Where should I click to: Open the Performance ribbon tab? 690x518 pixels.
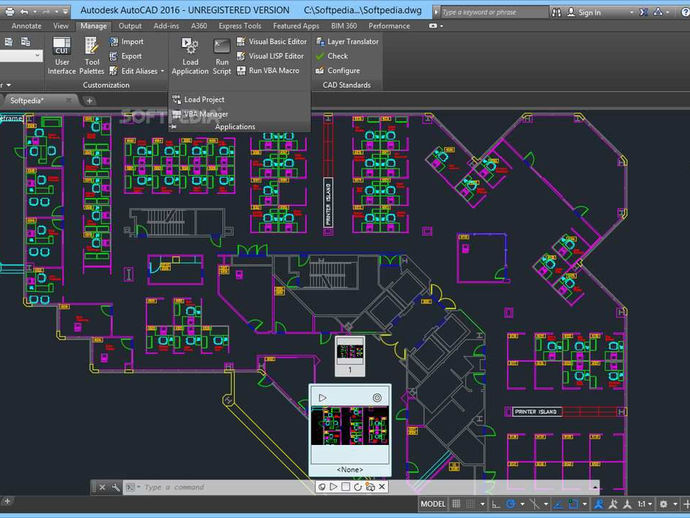click(x=389, y=26)
